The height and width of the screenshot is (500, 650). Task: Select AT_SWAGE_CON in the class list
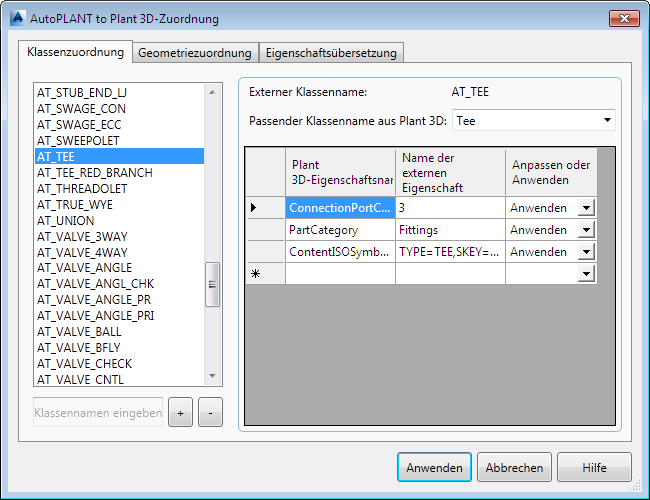[119, 109]
